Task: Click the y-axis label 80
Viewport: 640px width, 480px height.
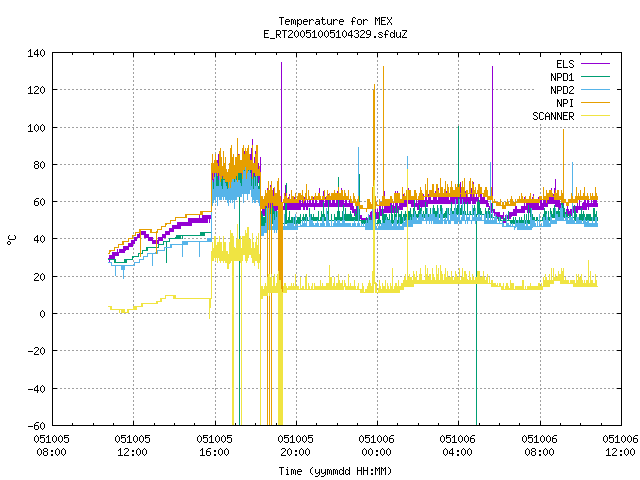Action: [x=39, y=165]
